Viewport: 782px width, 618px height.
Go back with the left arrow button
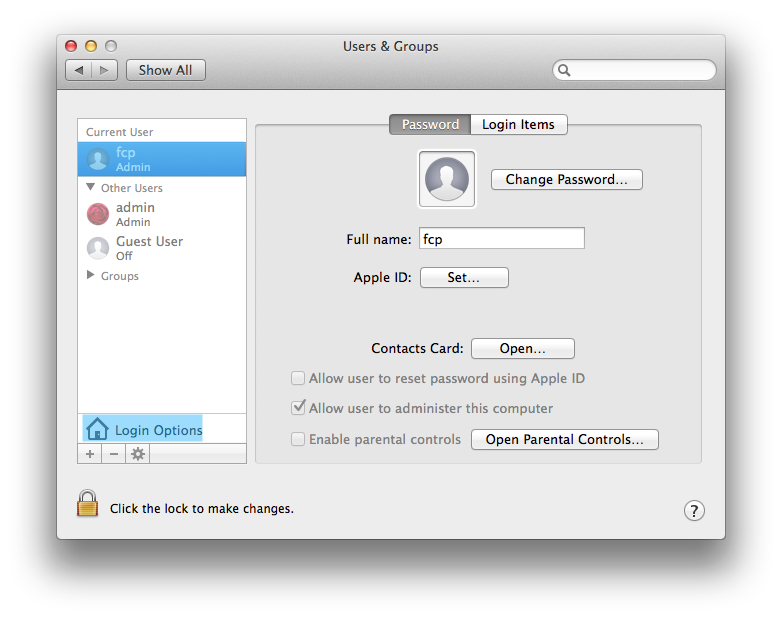[x=79, y=70]
